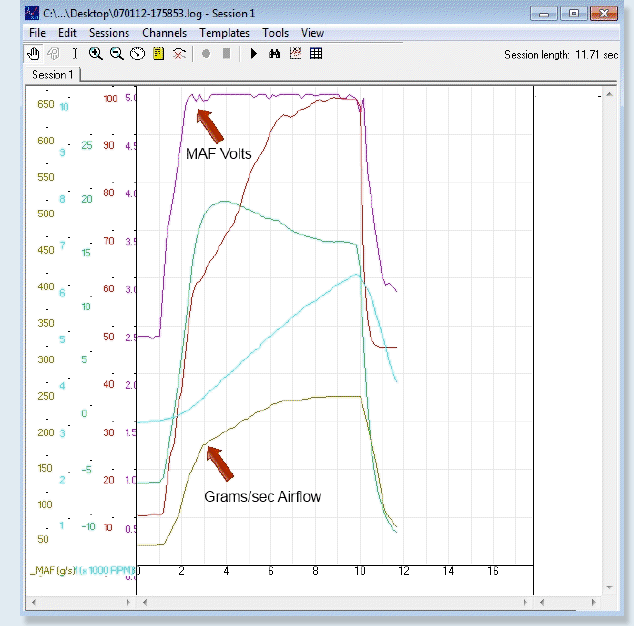Screen dimensions: 634x626
Task: Play back the logged session
Action: click(254, 53)
